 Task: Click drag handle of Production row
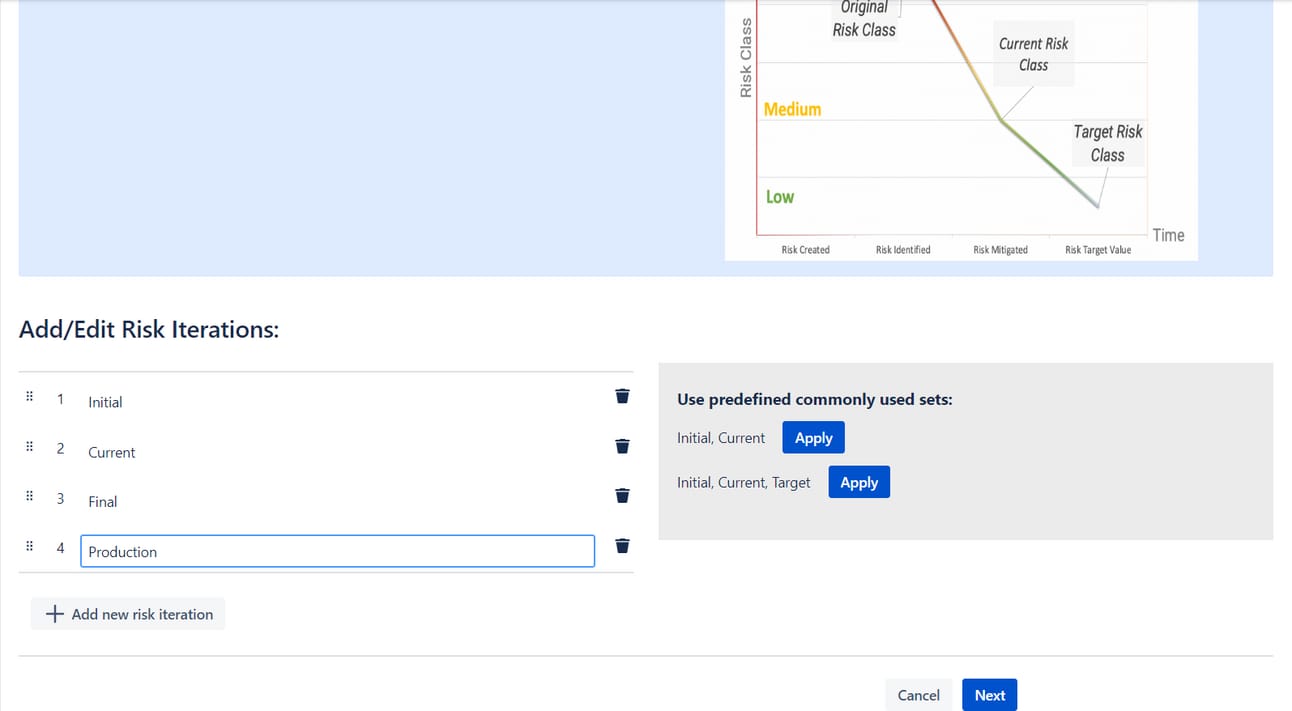29,546
